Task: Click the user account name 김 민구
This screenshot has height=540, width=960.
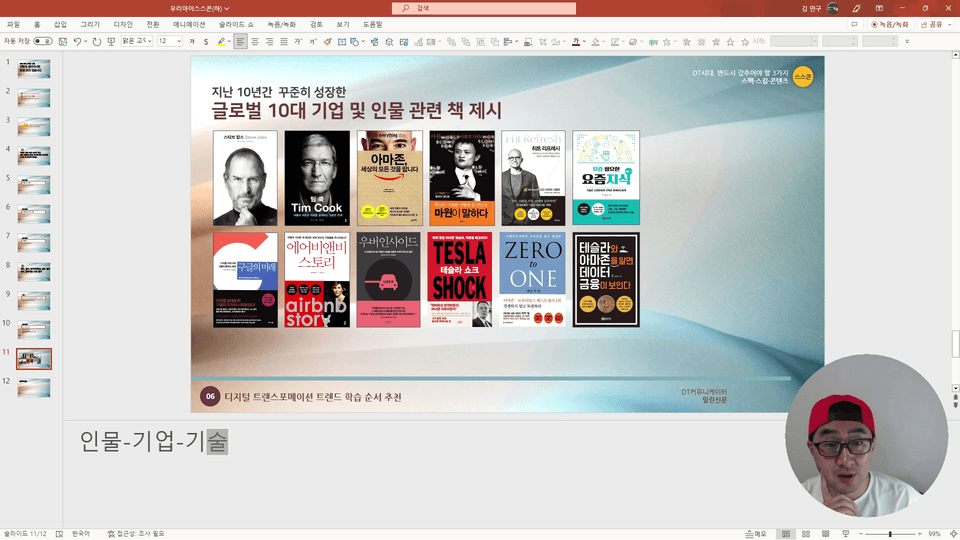Action: (x=811, y=9)
